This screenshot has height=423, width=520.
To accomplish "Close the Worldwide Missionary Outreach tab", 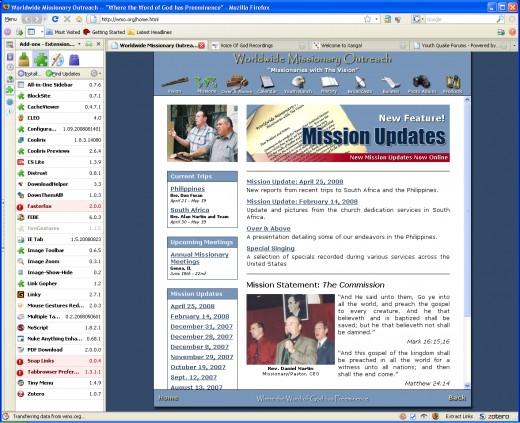I will (x=201, y=45).
